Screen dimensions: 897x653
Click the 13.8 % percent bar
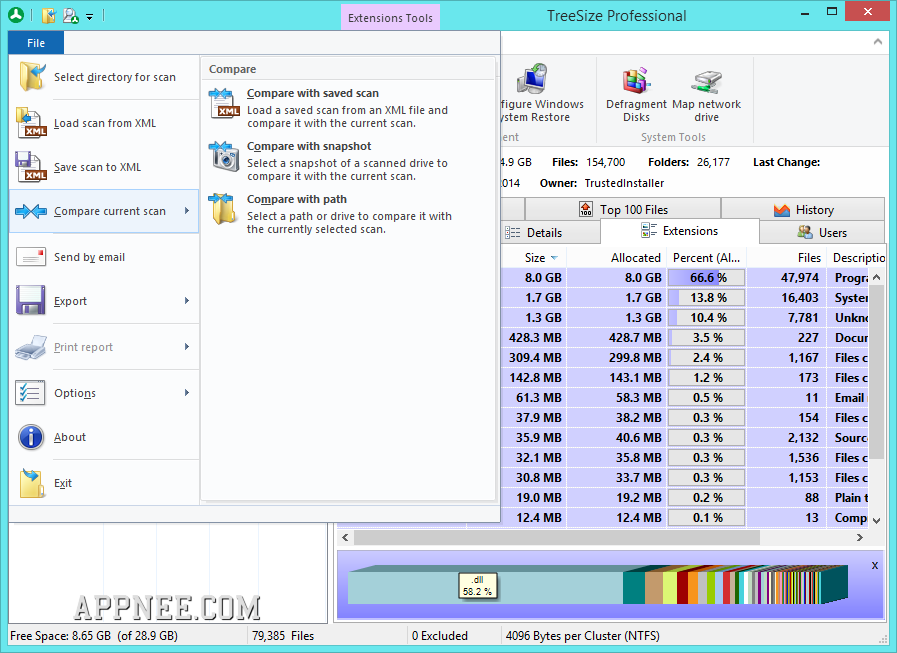click(707, 298)
